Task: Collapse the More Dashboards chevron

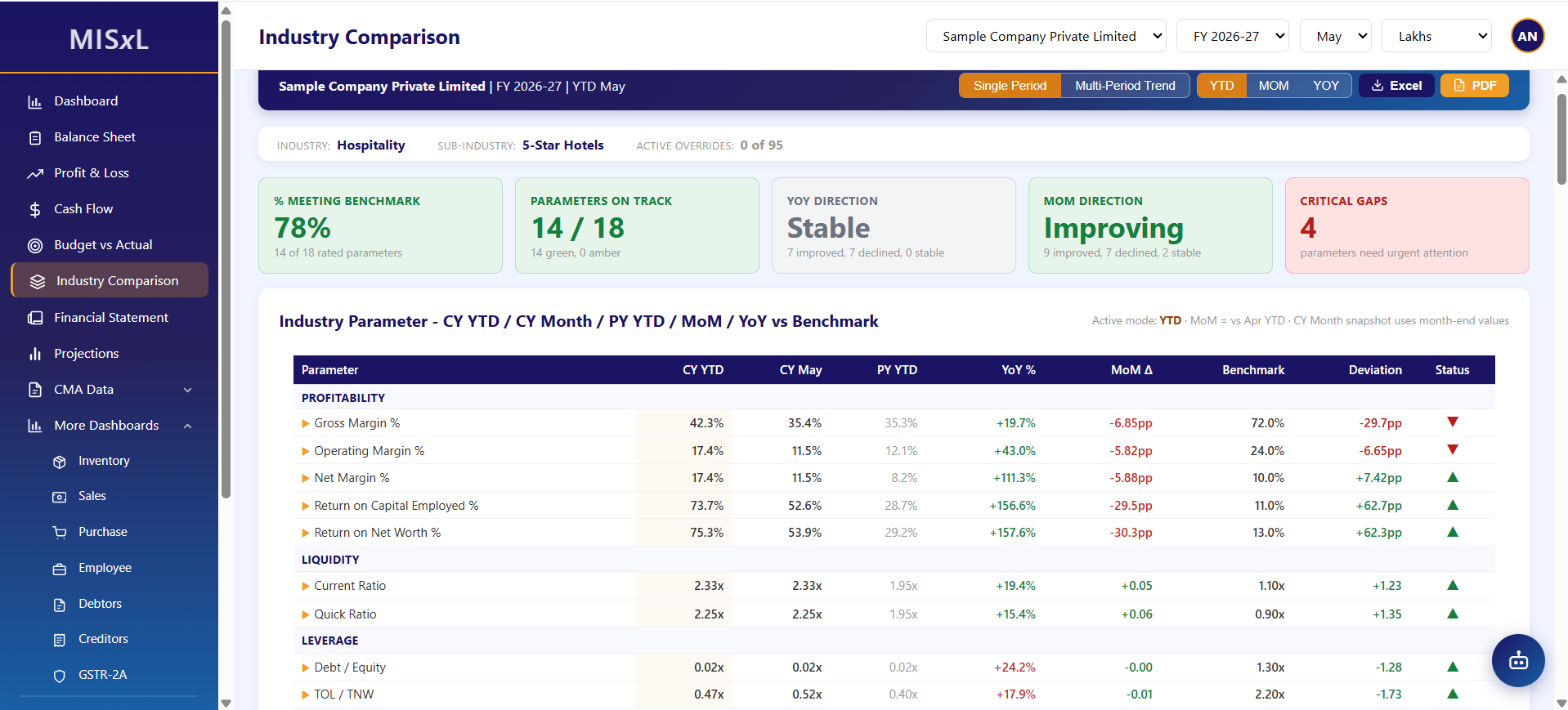Action: [x=188, y=426]
